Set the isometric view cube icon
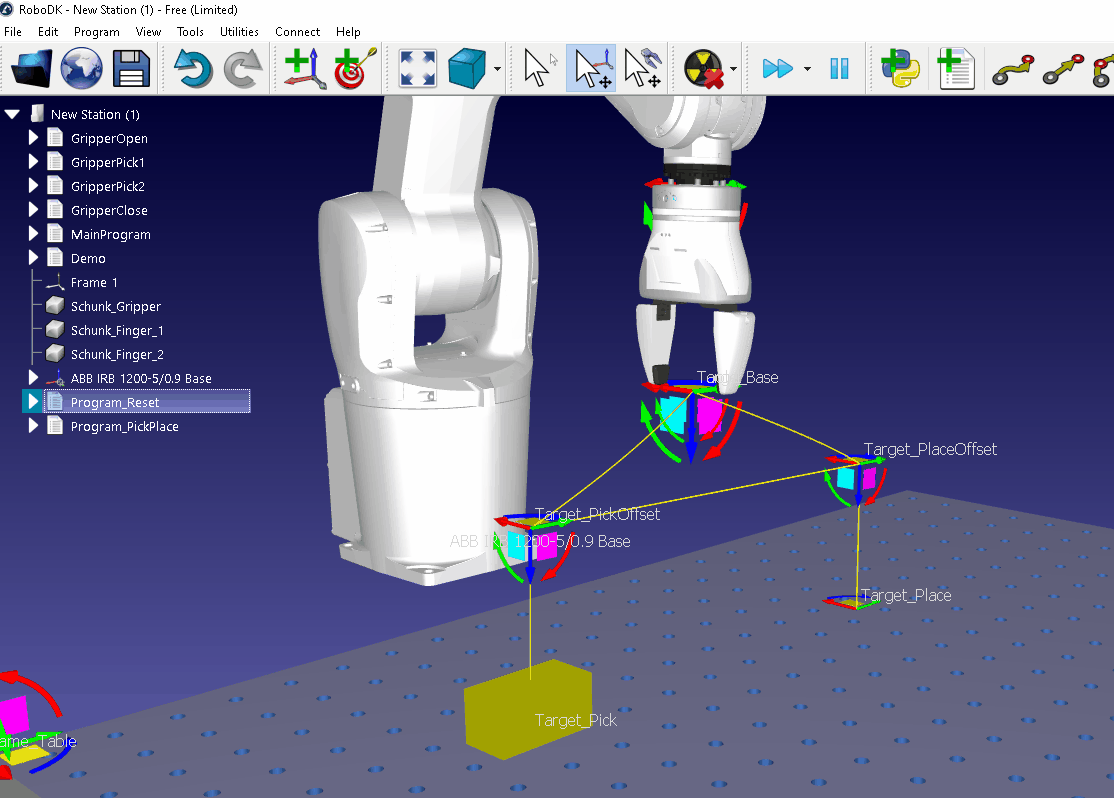1114x798 pixels. point(467,68)
